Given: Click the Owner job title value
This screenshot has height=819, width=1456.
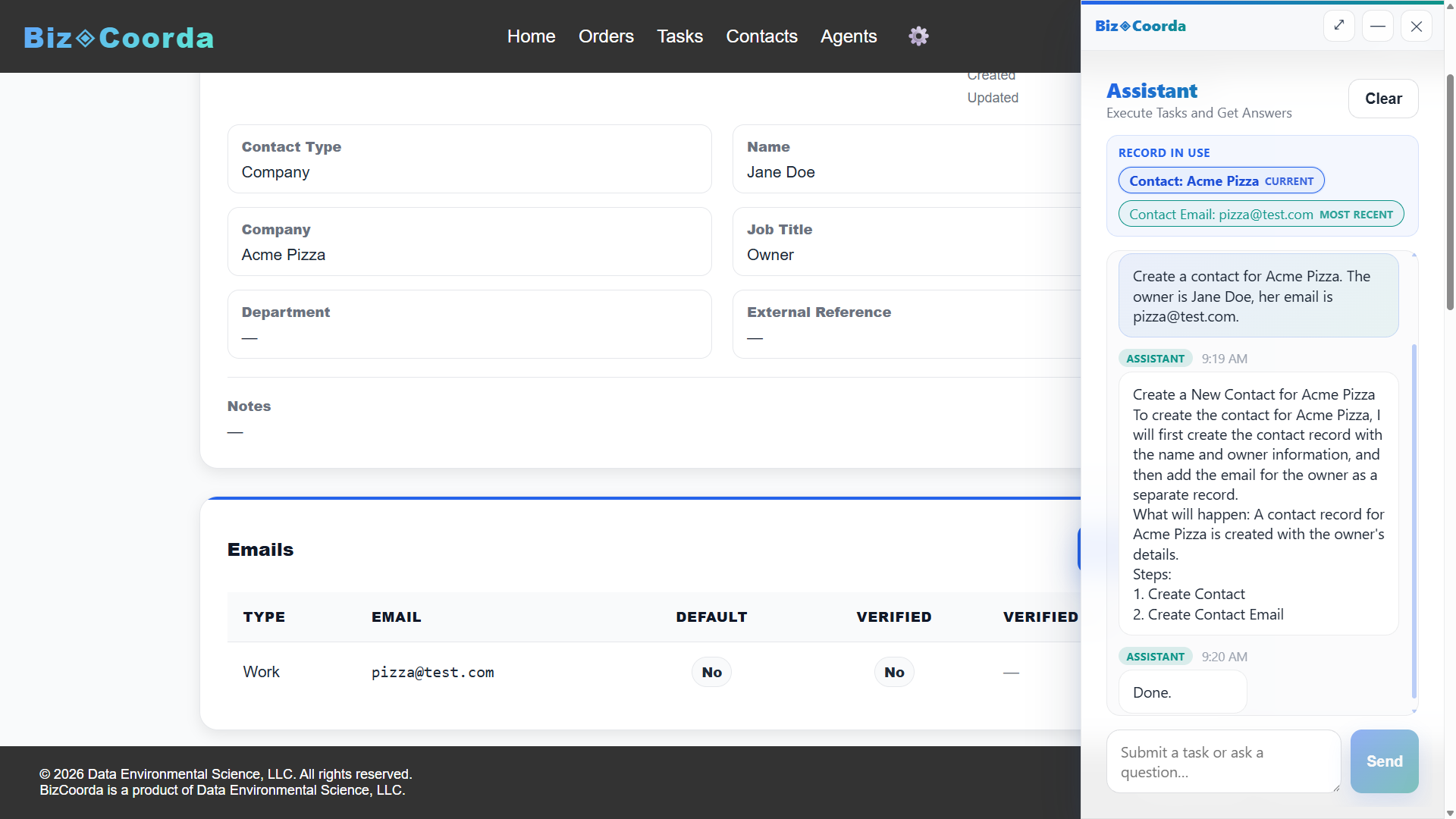Looking at the screenshot, I should pyautogui.click(x=770, y=255).
